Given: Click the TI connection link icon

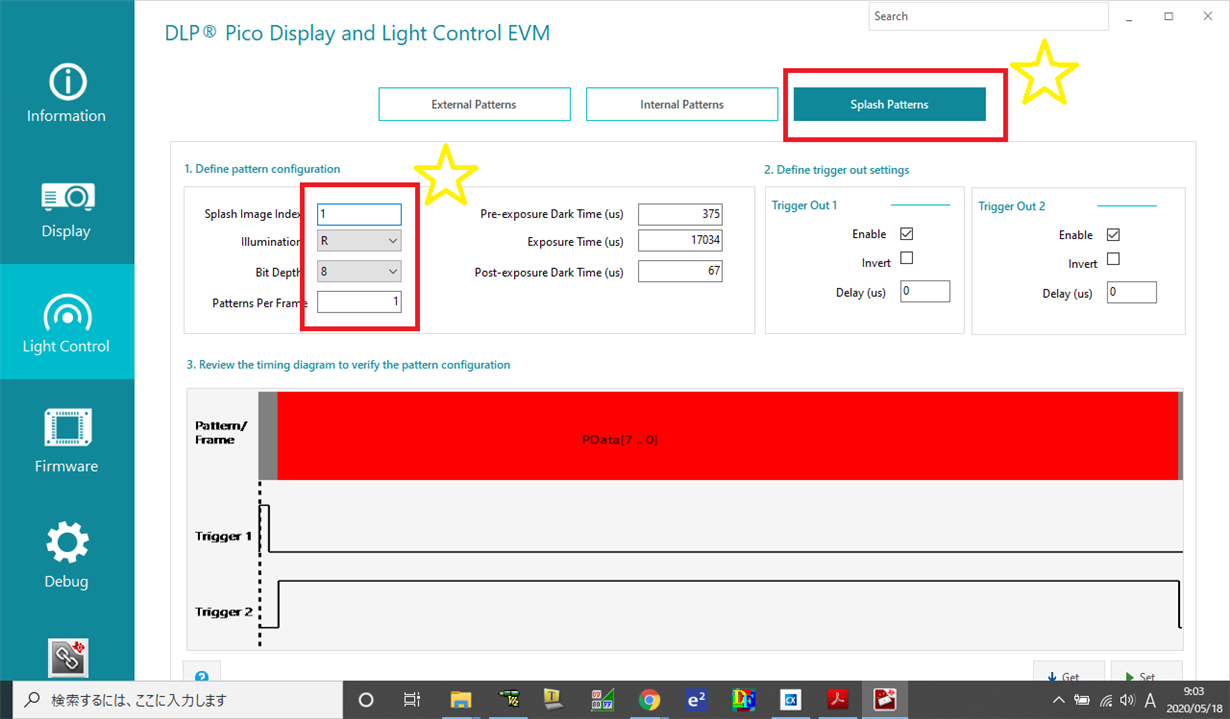Looking at the screenshot, I should click(68, 658).
